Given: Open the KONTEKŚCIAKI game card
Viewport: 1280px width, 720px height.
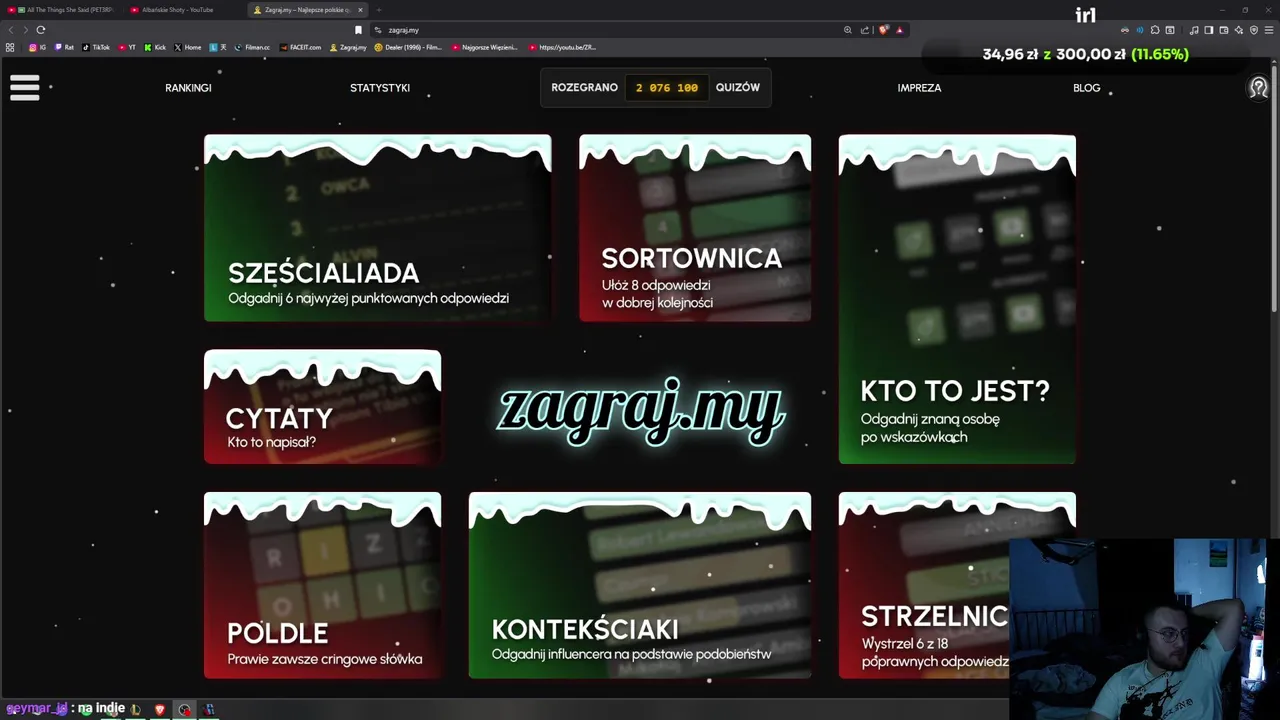Looking at the screenshot, I should pyautogui.click(x=640, y=585).
